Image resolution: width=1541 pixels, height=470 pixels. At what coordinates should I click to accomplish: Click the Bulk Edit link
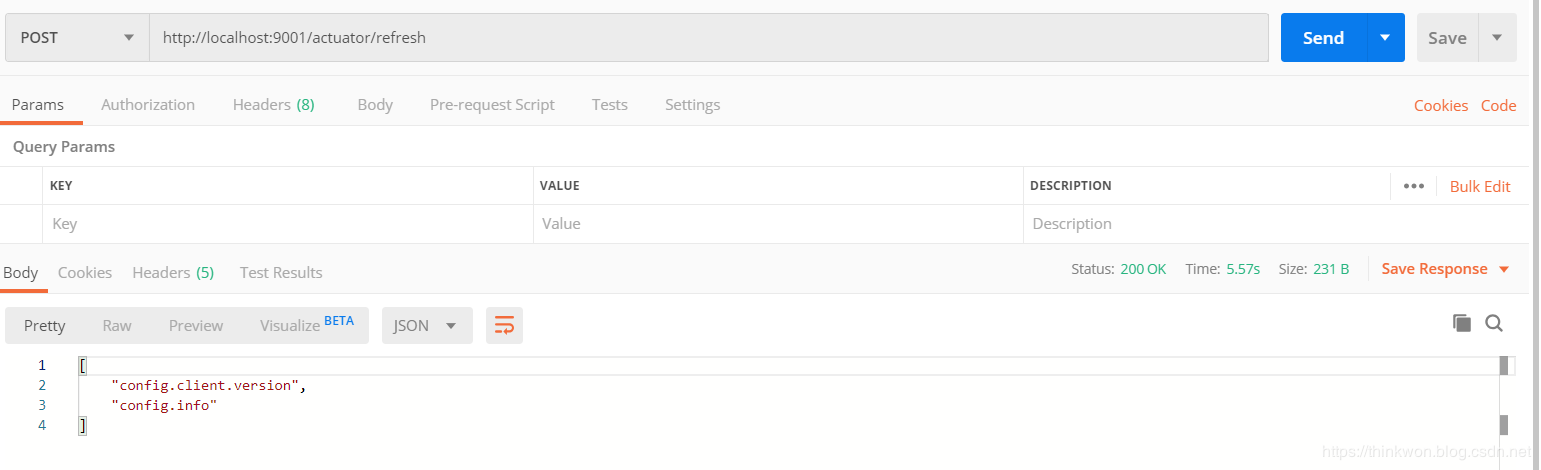(1480, 186)
